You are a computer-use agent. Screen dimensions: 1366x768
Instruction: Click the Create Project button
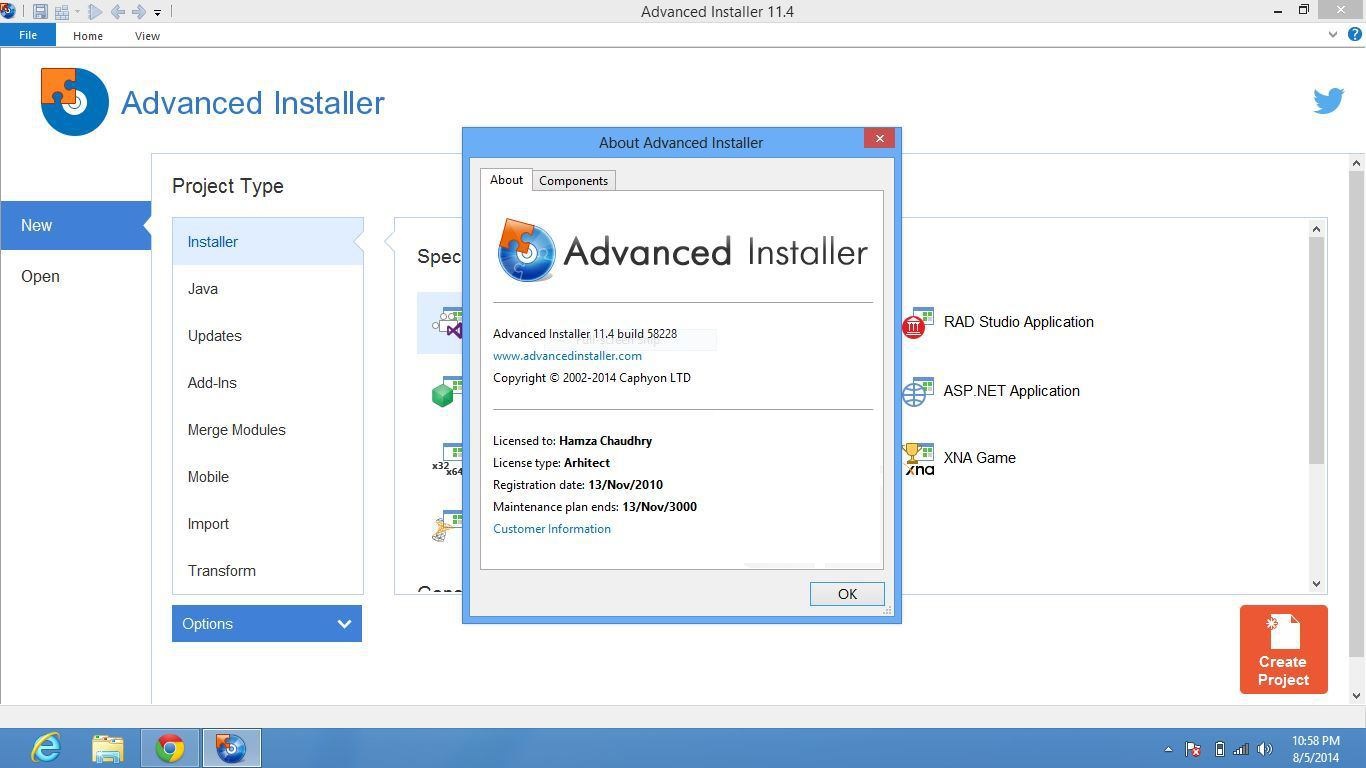(x=1284, y=649)
